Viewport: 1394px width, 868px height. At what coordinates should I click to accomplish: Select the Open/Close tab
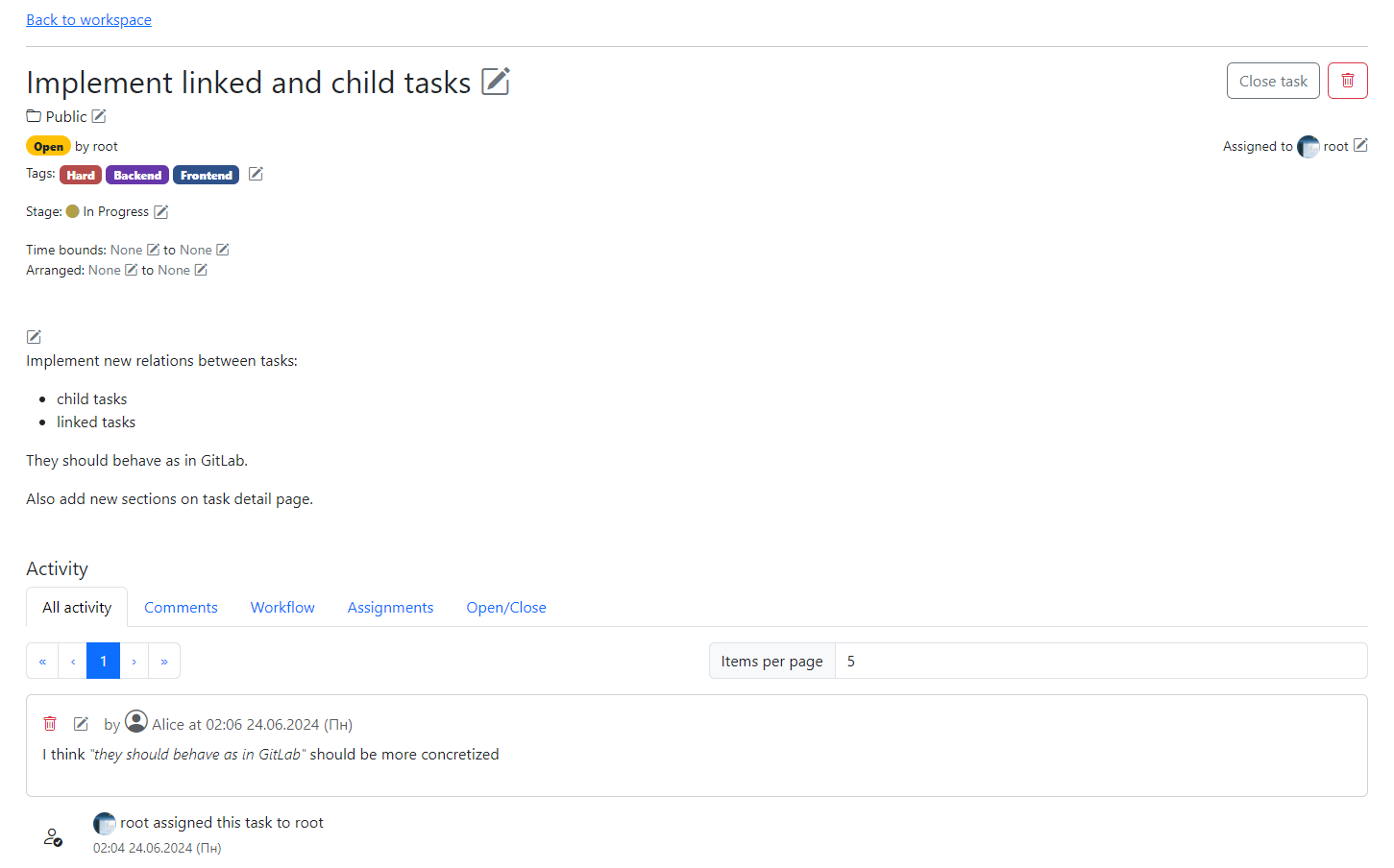tap(506, 608)
